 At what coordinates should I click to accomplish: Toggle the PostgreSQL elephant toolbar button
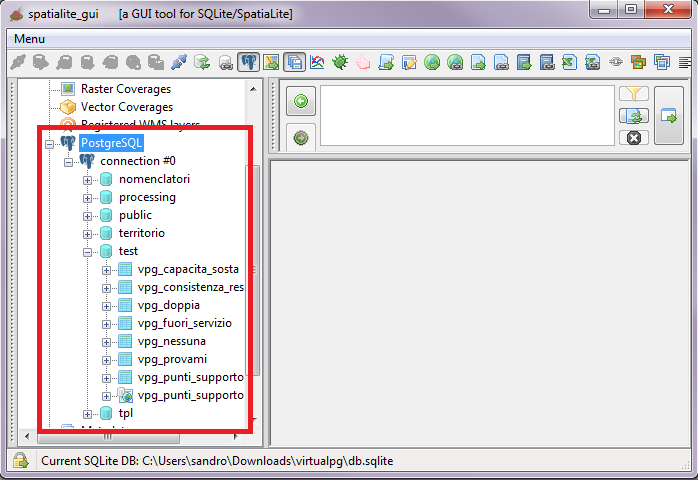pos(248,62)
